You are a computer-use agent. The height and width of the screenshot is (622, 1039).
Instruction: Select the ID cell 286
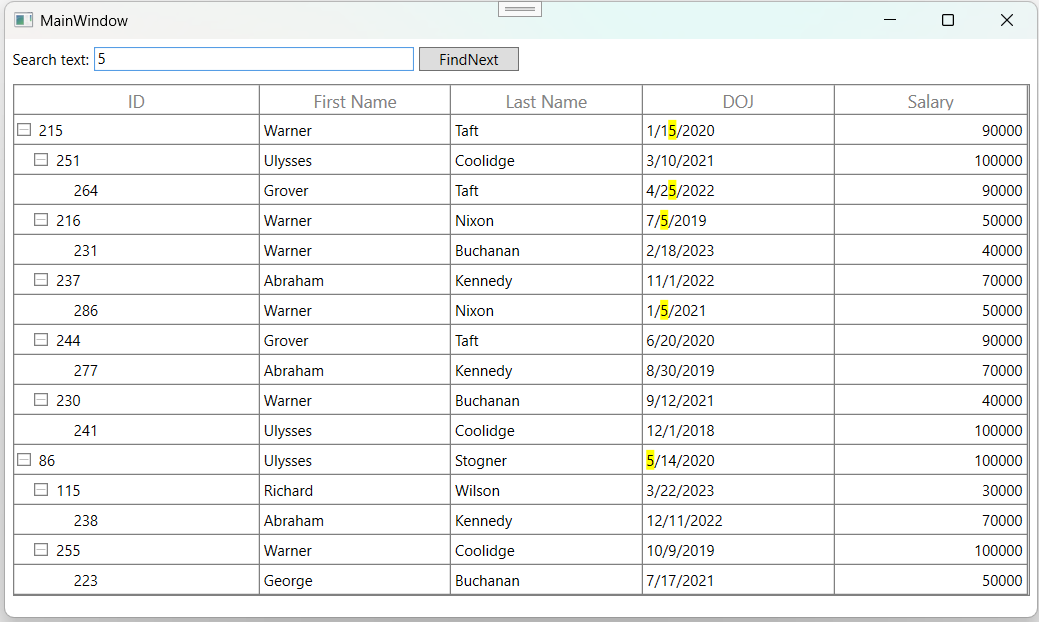click(x=137, y=310)
